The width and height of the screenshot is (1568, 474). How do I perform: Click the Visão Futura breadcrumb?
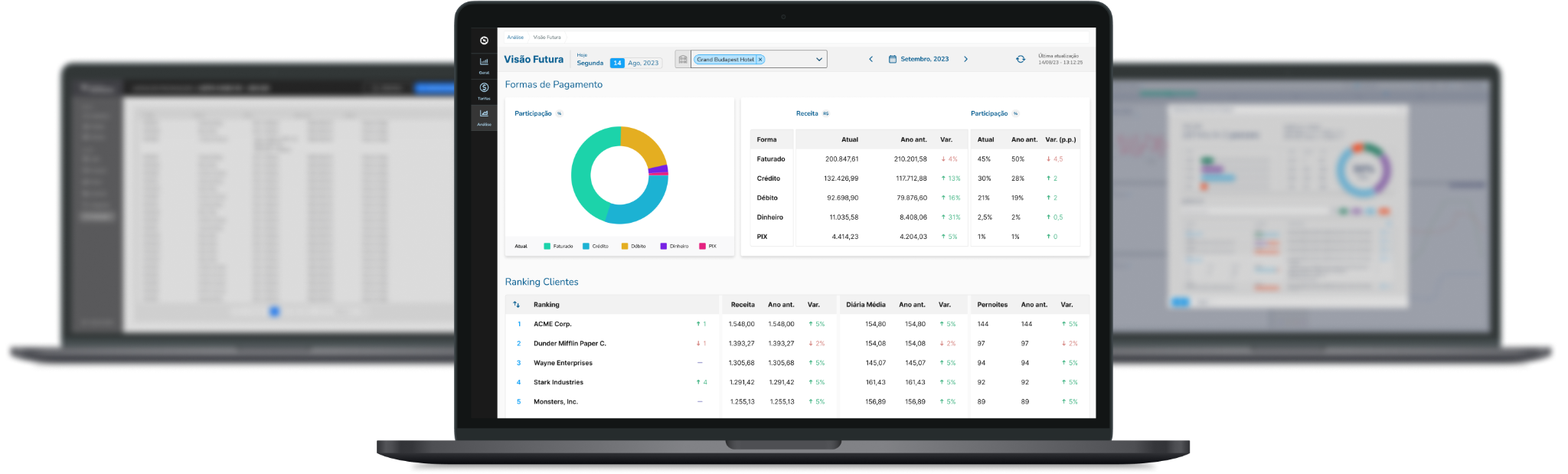pyautogui.click(x=547, y=37)
